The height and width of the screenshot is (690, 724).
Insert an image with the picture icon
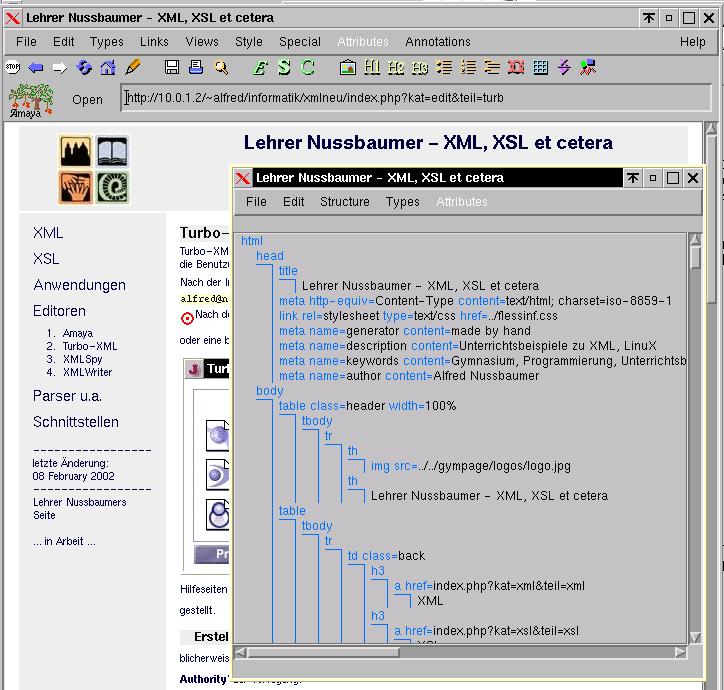[x=348, y=68]
